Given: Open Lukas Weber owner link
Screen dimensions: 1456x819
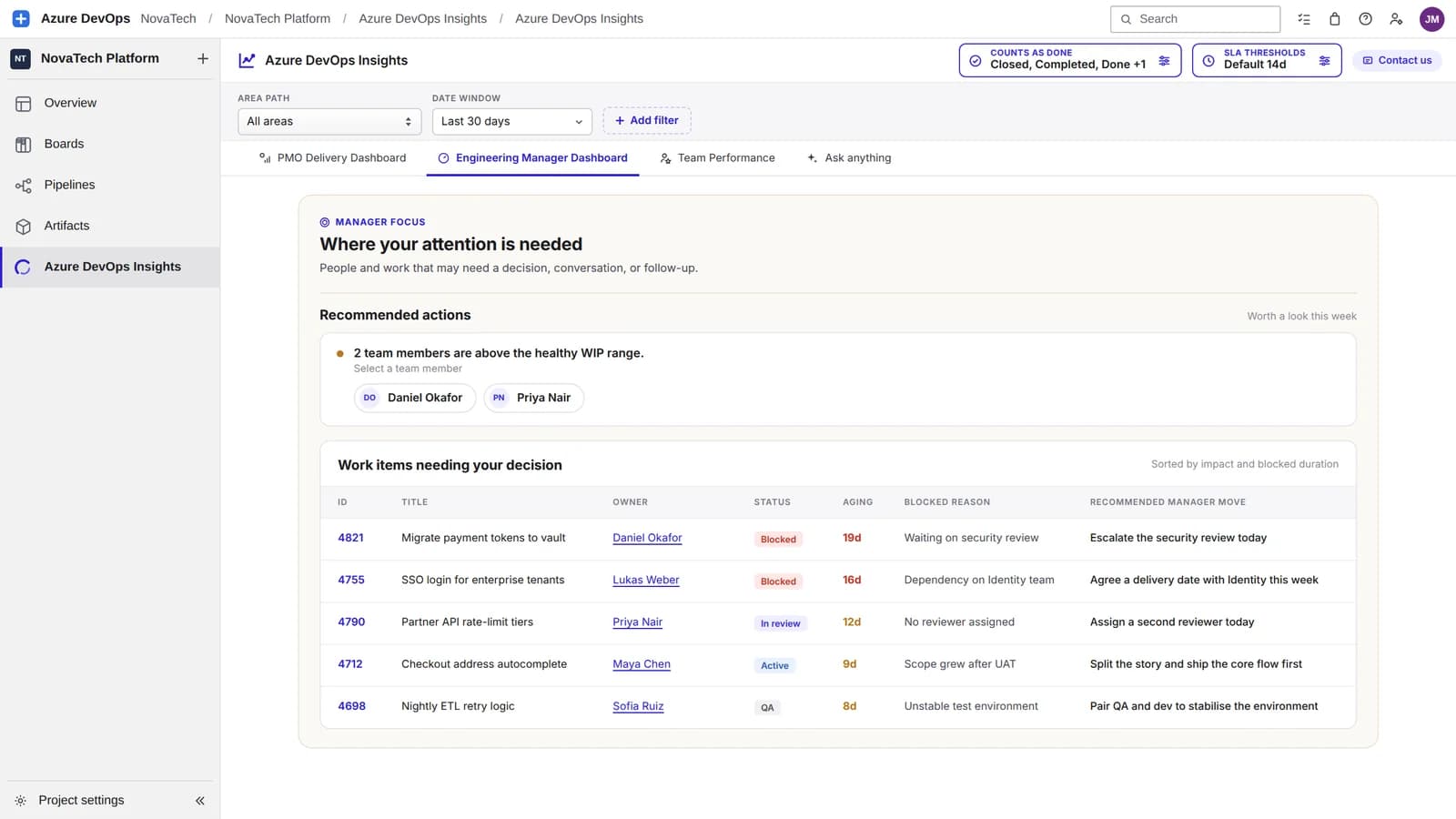Looking at the screenshot, I should (646, 580).
